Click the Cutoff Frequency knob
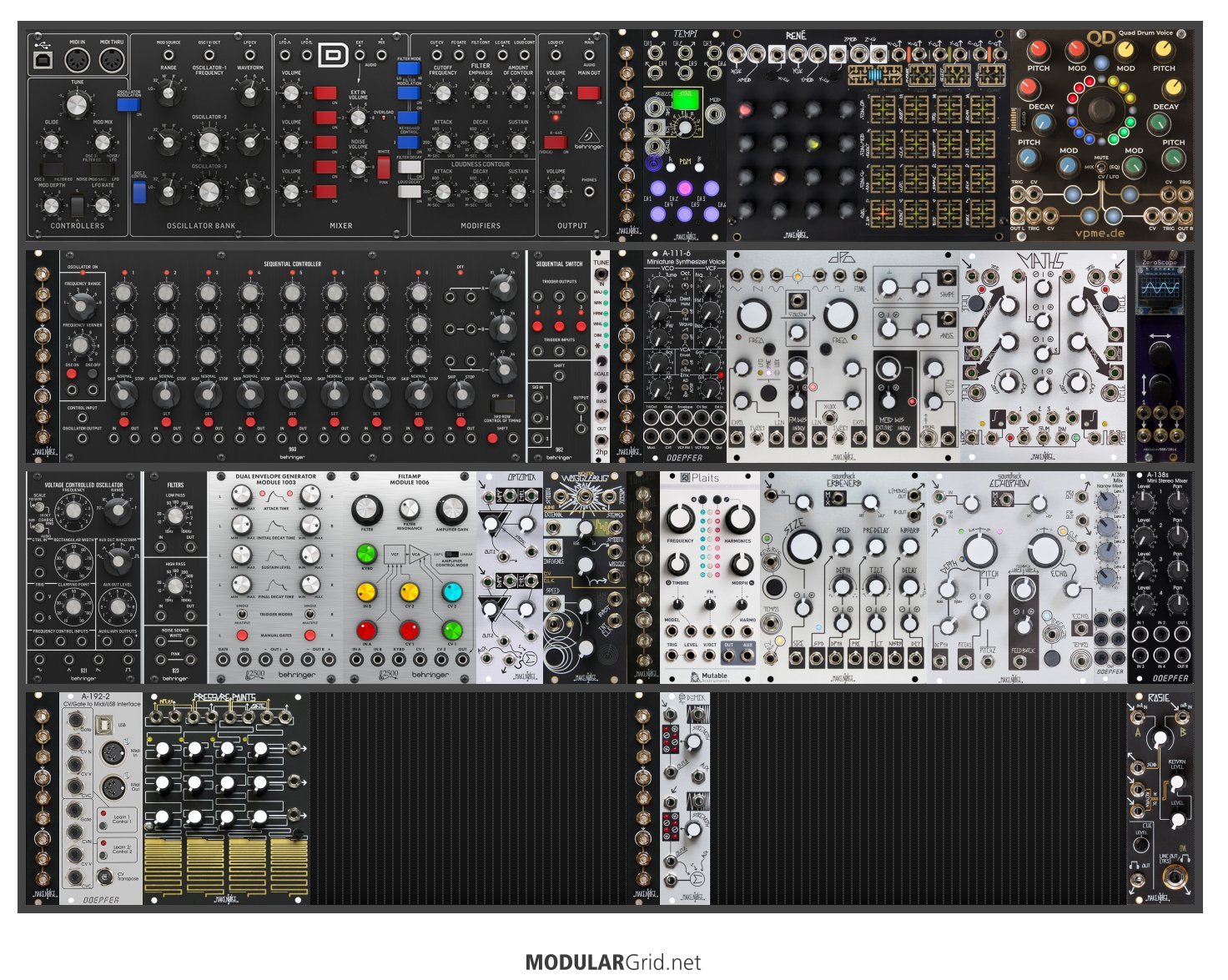The height and width of the screenshot is (980, 1228). (x=443, y=93)
